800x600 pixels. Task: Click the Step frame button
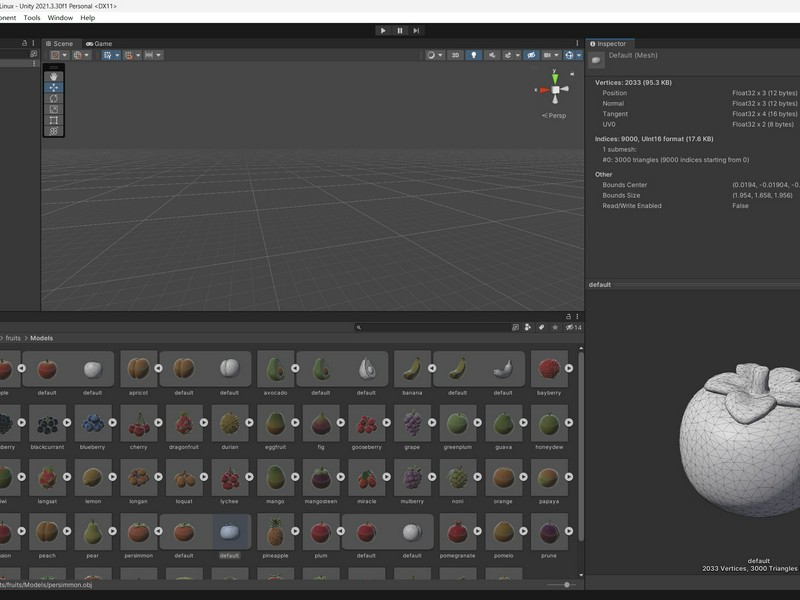(416, 31)
